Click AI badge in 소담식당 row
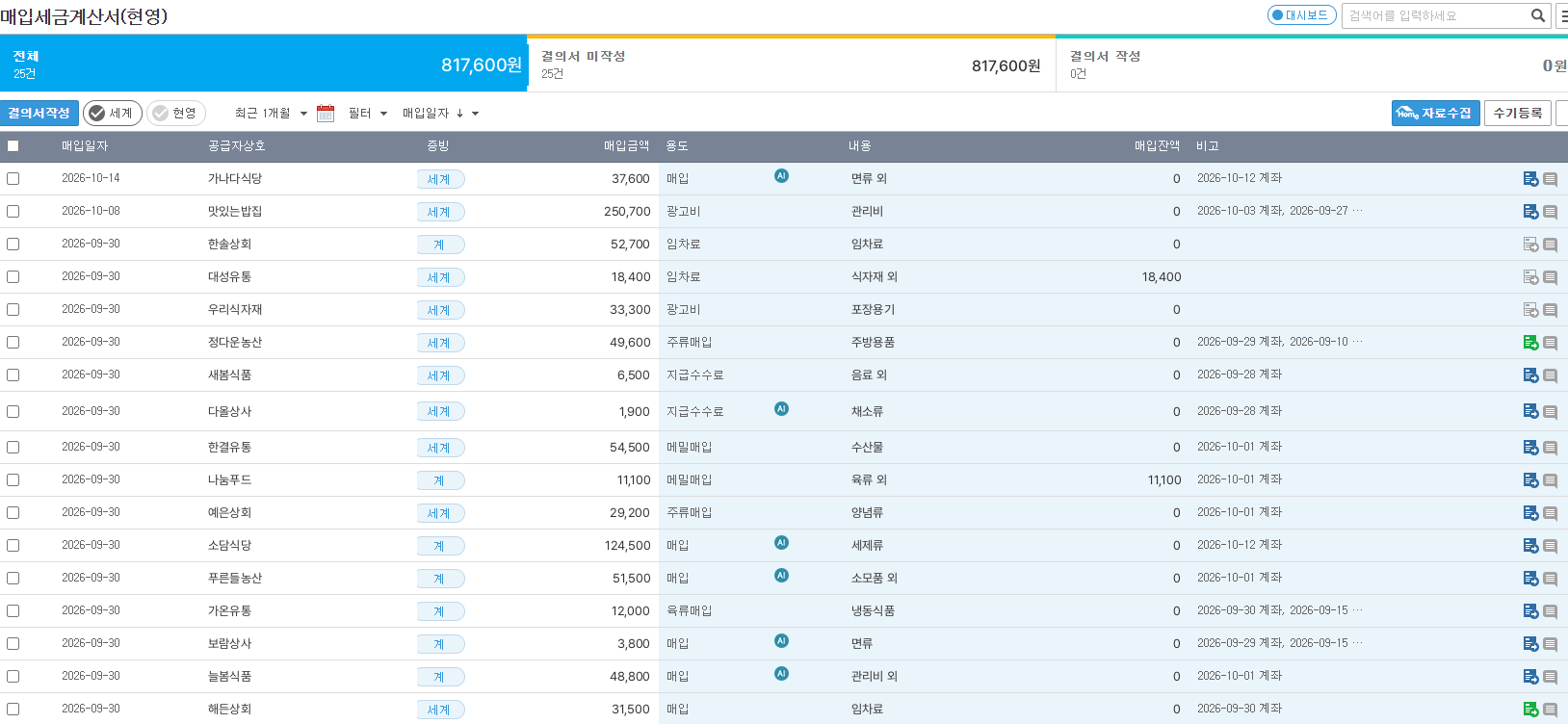 click(781, 543)
